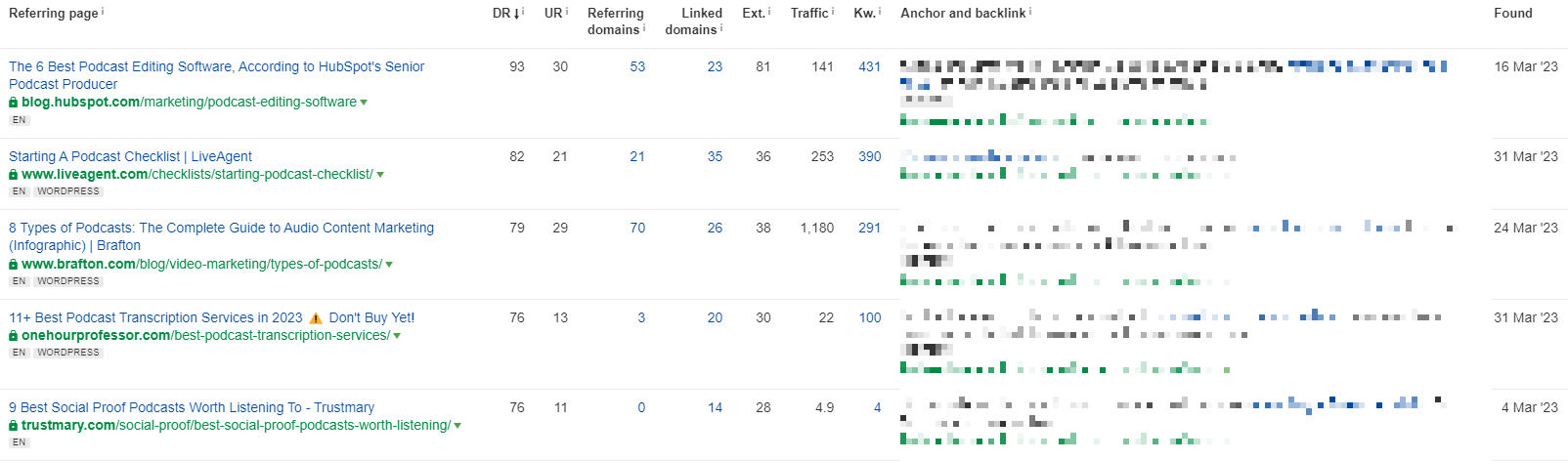Sort table by Kw. column header
Viewport: 1568px width, 461px height.
click(864, 13)
